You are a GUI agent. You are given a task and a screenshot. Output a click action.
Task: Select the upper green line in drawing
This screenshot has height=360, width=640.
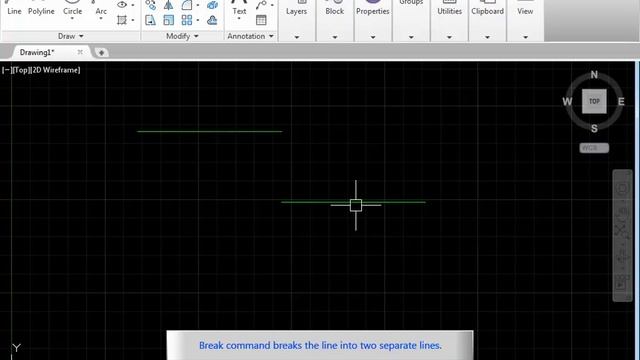[x=209, y=131]
